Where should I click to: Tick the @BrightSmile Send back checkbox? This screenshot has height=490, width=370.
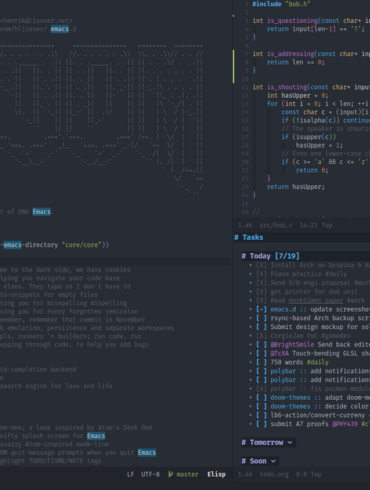click(262, 345)
